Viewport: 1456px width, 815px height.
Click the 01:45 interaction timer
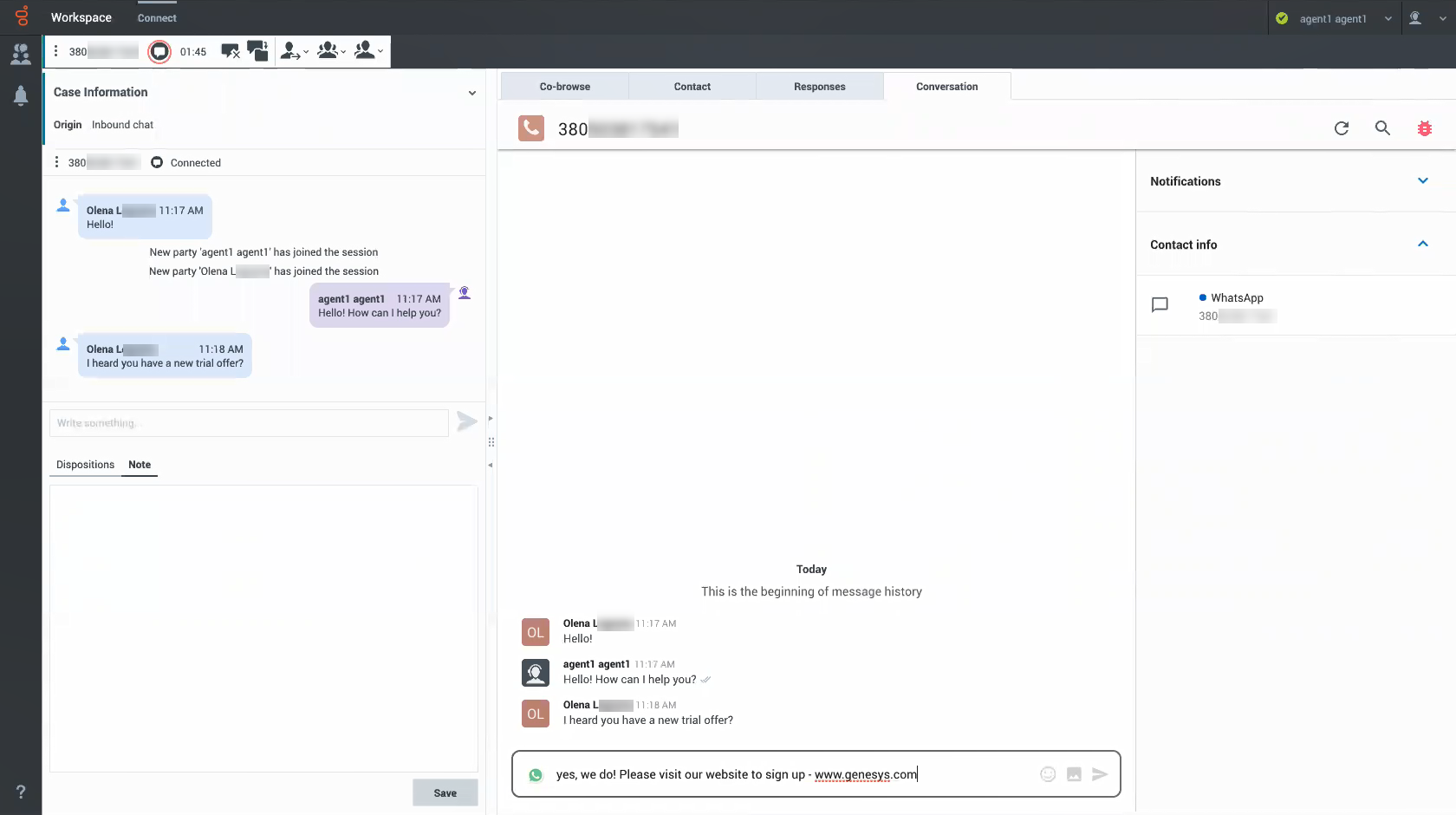pyautogui.click(x=193, y=52)
